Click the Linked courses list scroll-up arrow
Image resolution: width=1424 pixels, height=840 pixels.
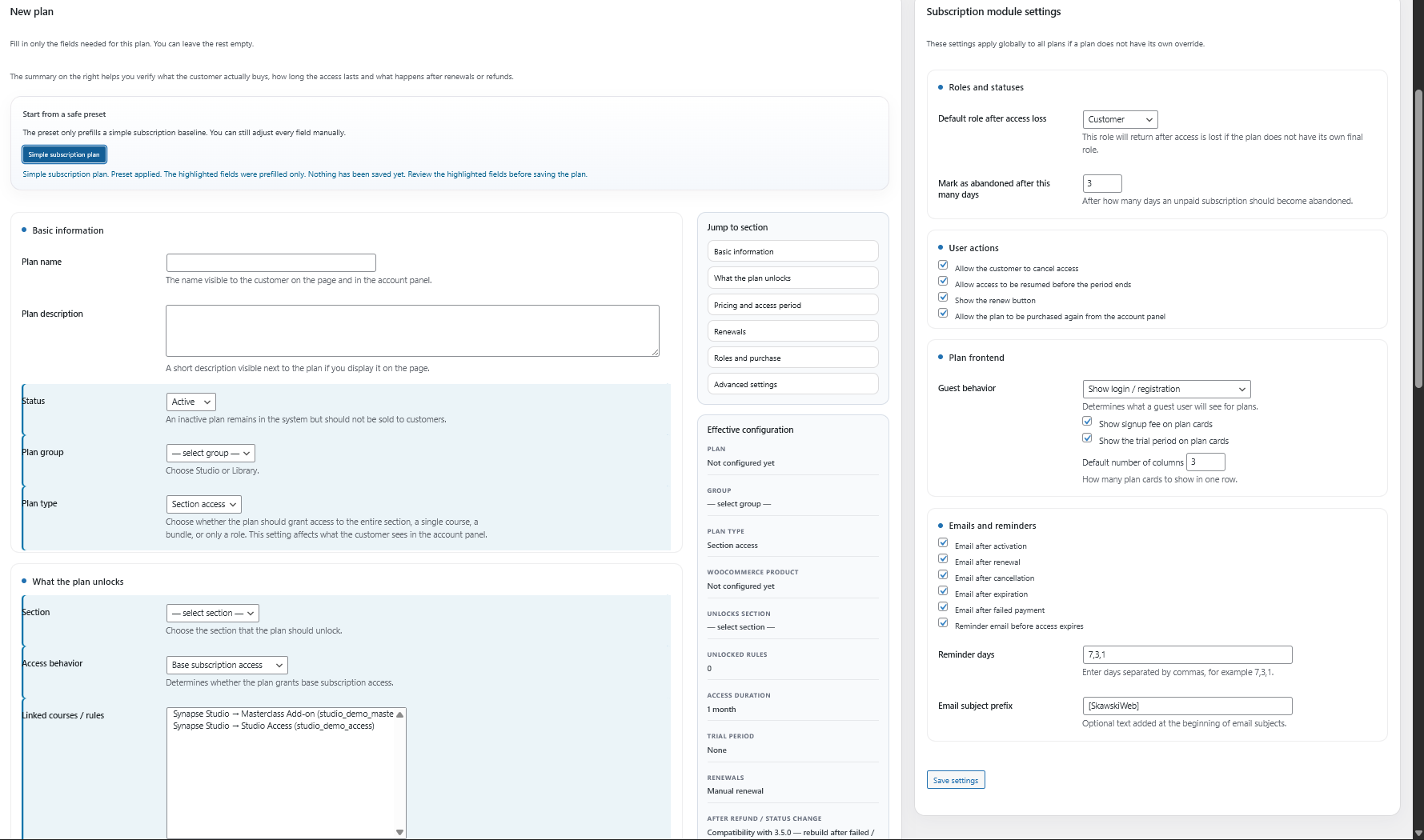click(399, 714)
